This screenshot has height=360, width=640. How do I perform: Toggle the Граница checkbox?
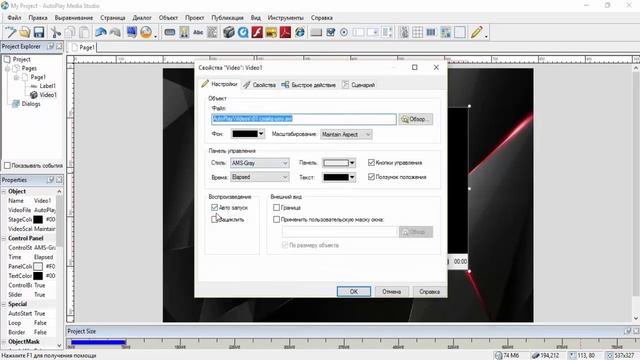[276, 208]
